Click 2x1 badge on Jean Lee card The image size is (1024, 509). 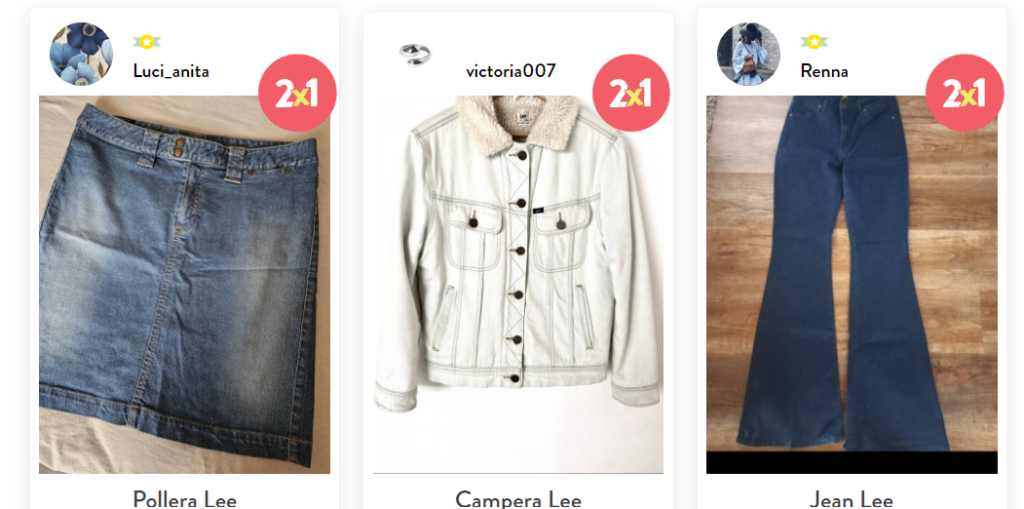[965, 93]
